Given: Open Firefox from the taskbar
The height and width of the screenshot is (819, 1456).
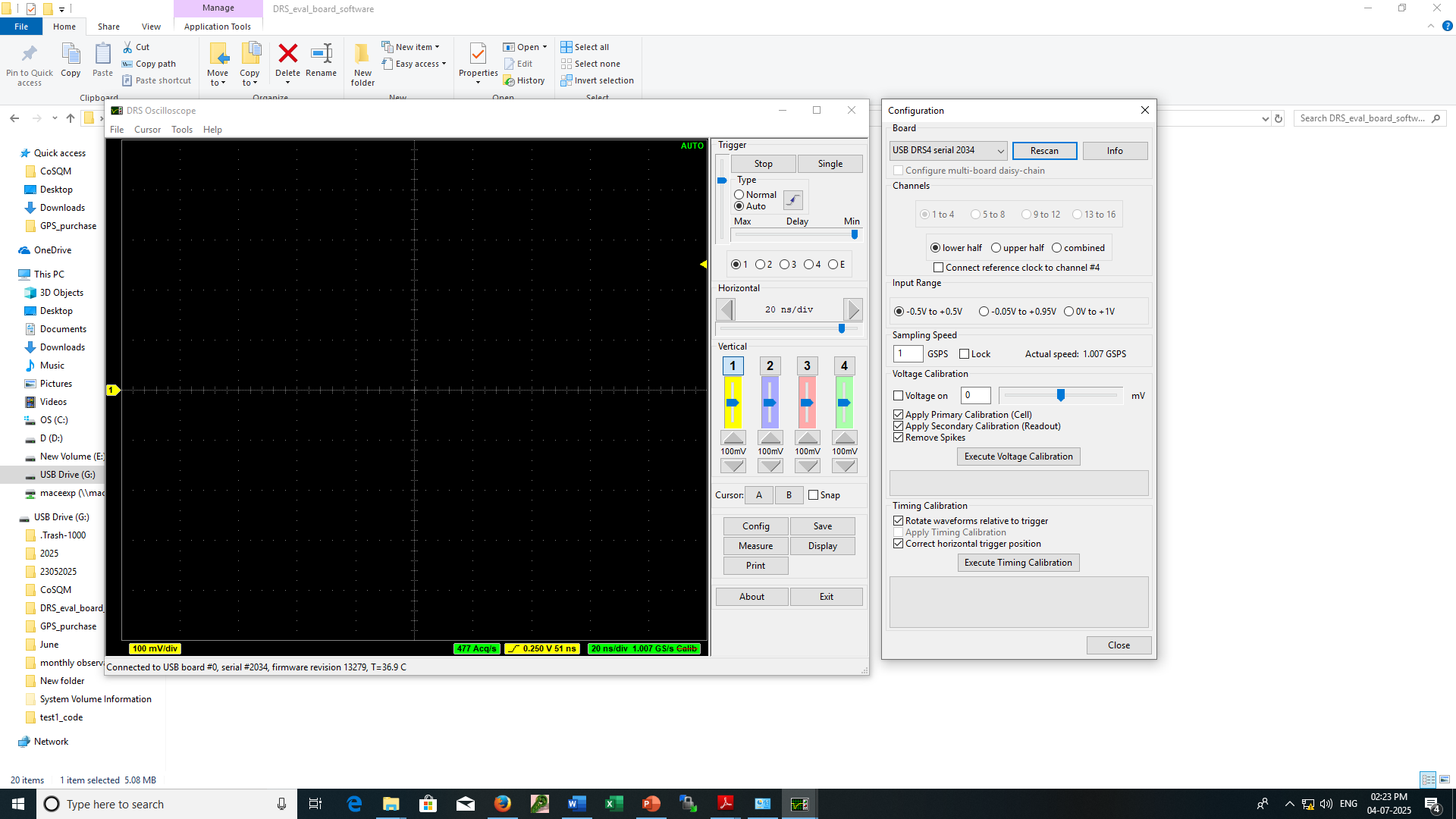Looking at the screenshot, I should pyautogui.click(x=502, y=804).
